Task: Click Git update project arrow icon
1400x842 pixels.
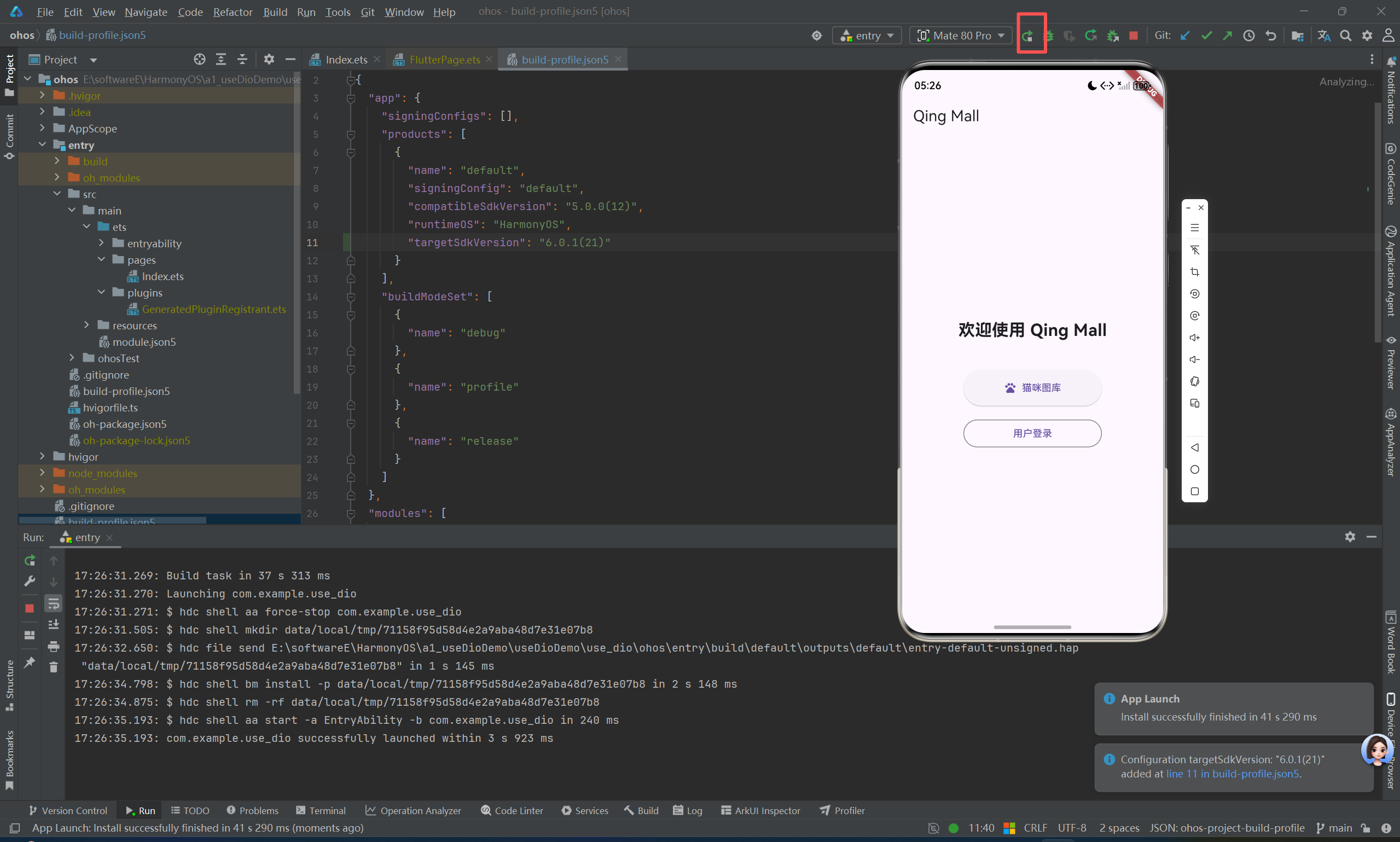Action: click(1185, 36)
